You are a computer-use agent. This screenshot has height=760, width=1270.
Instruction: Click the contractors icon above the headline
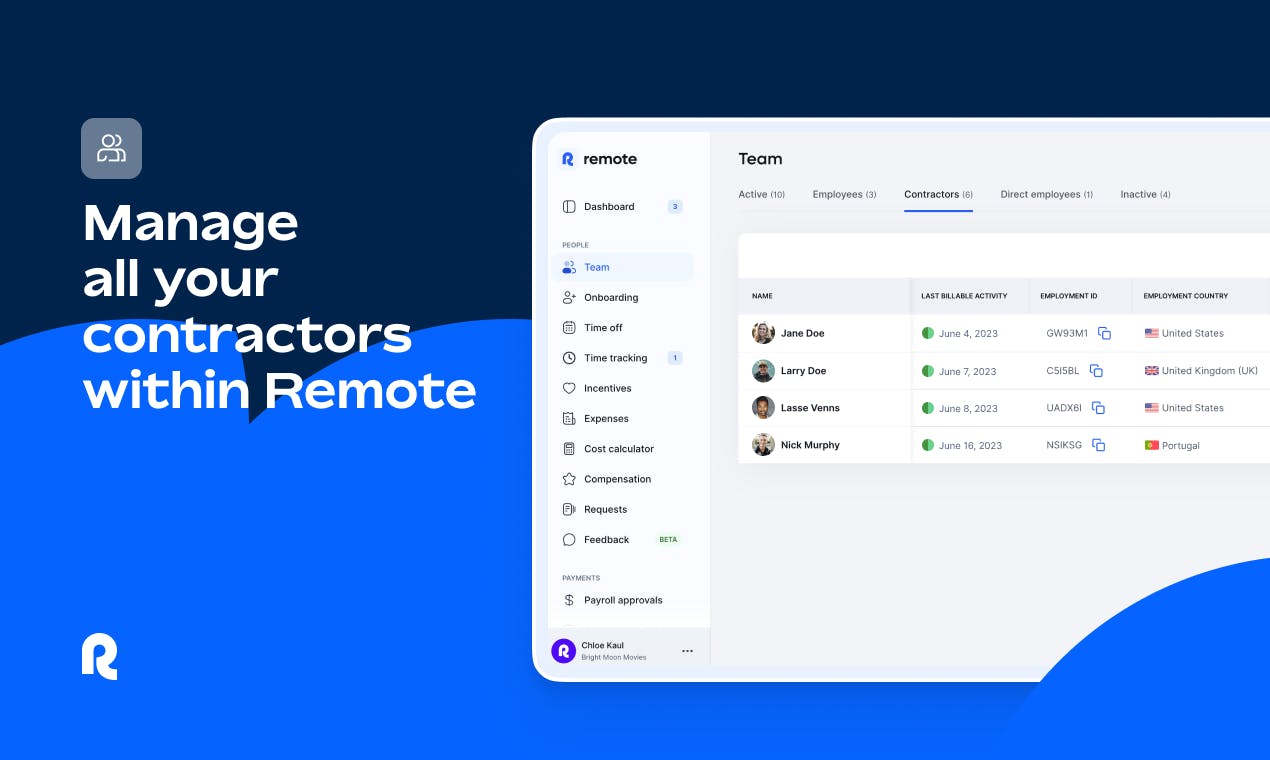[x=111, y=148]
